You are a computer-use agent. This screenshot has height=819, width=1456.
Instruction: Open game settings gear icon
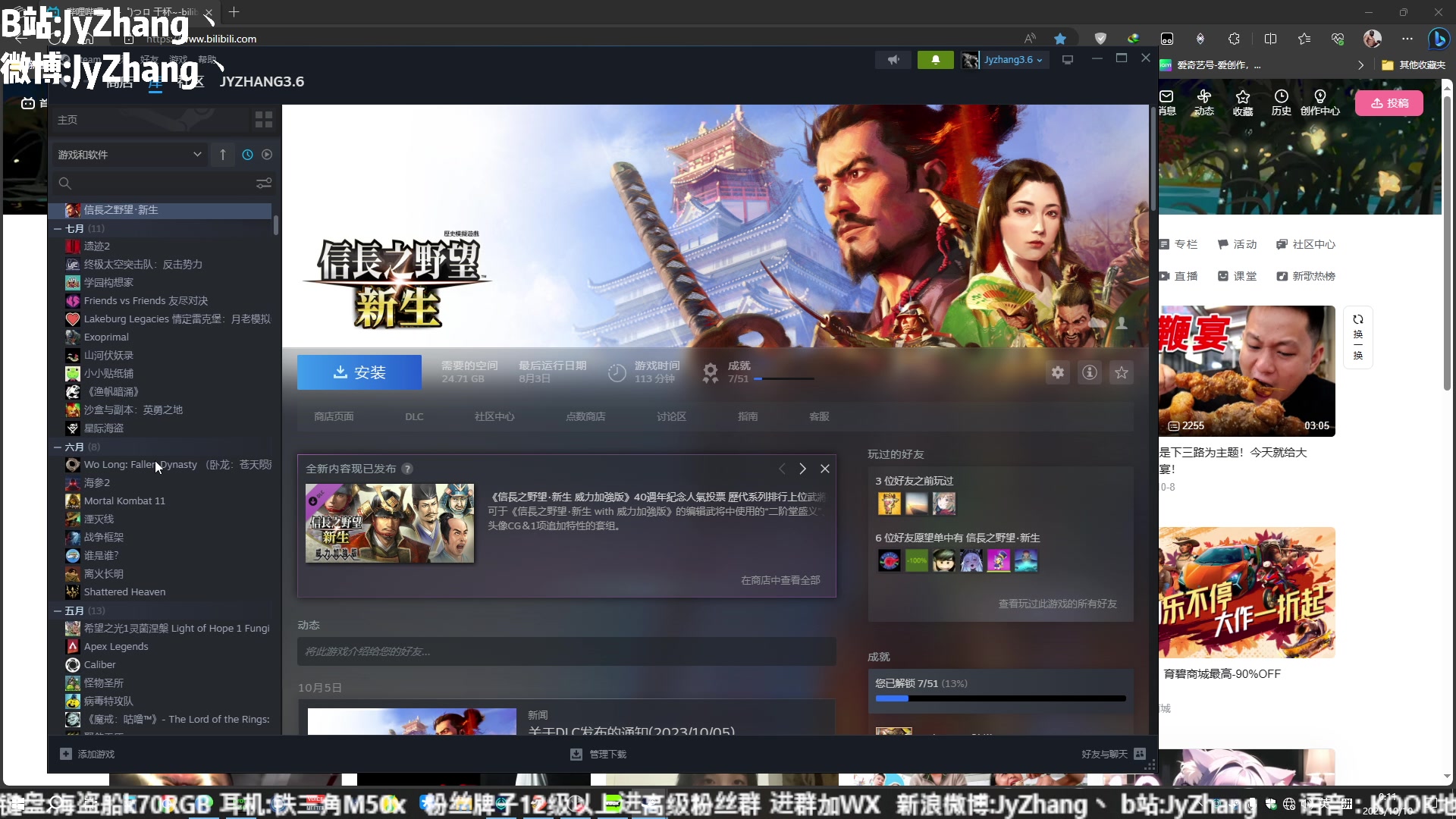[x=1058, y=372]
